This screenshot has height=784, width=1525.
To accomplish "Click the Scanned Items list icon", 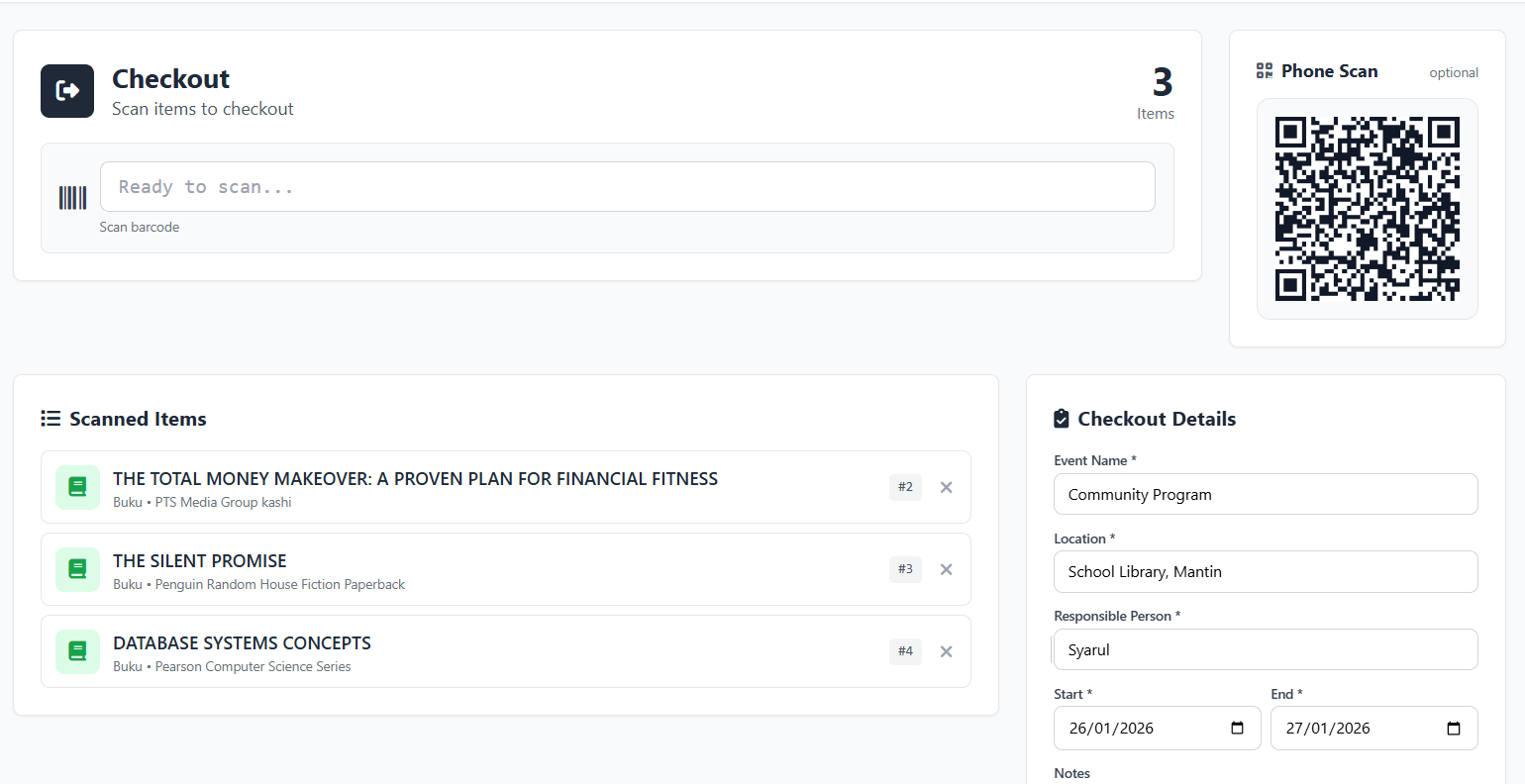I will point(51,419).
